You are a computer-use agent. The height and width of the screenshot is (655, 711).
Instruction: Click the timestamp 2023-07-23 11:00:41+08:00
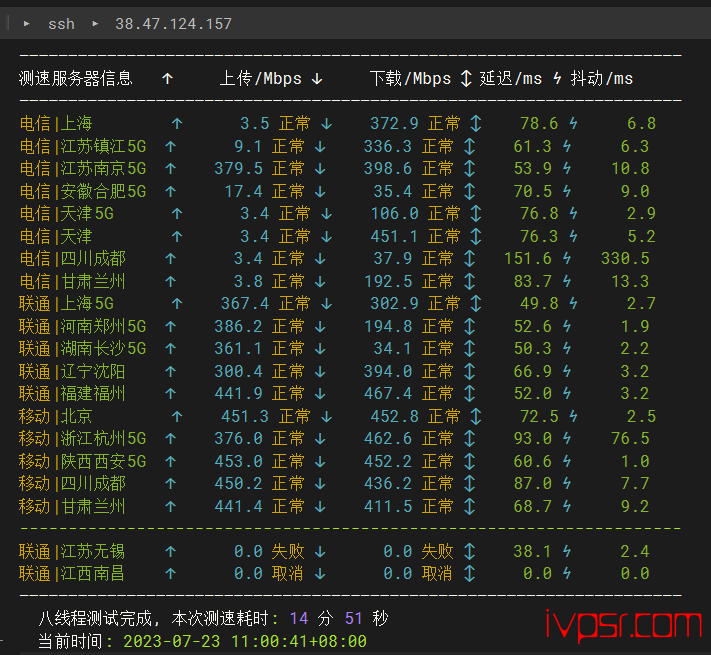(x=245, y=641)
